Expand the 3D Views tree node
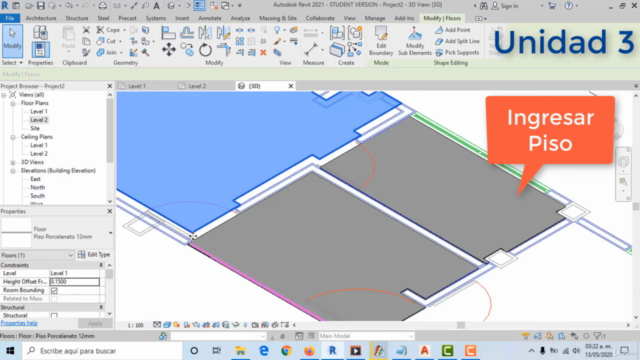This screenshot has height=360, width=640. [13, 162]
